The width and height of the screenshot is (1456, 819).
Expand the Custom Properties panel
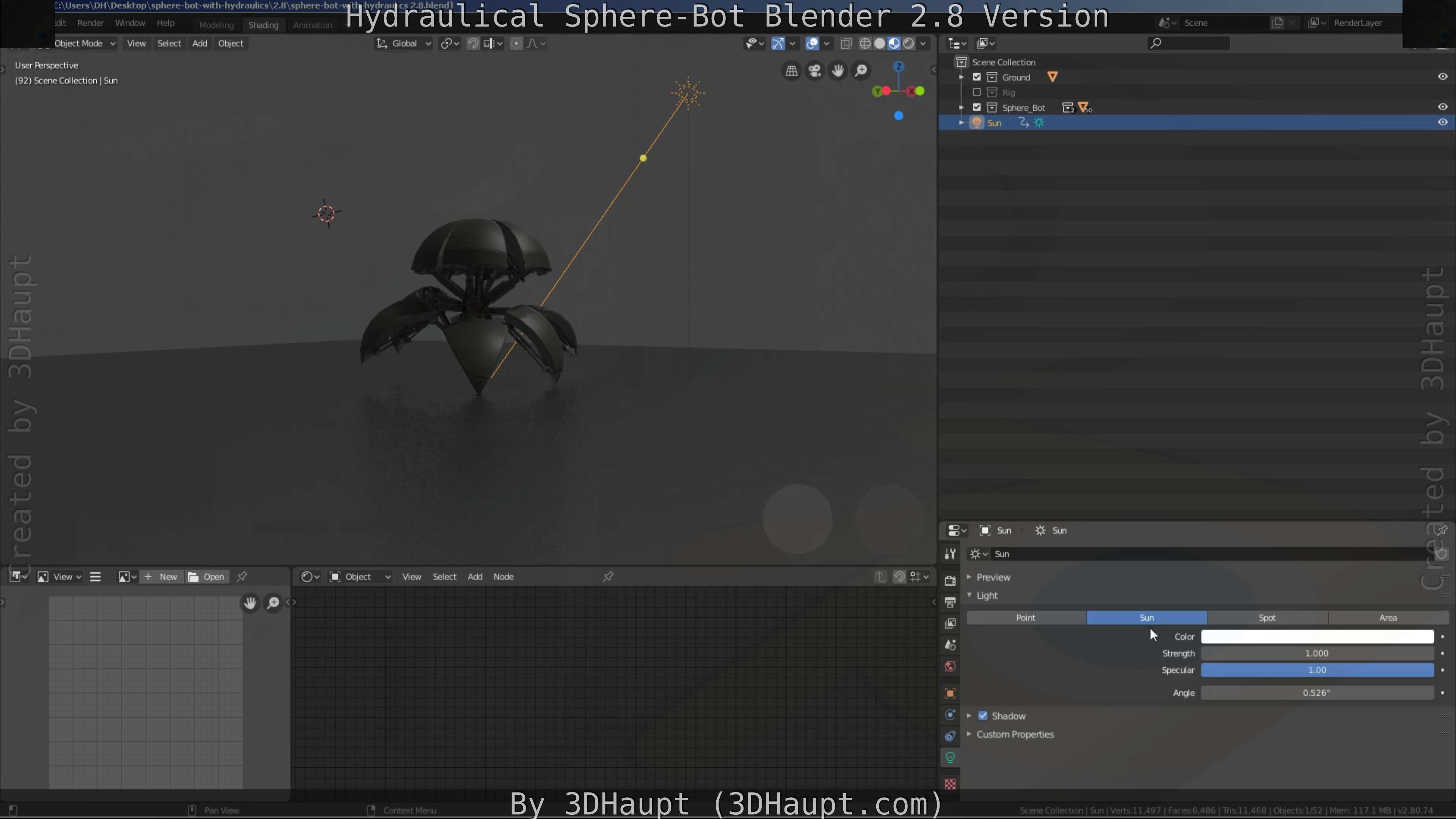point(970,734)
